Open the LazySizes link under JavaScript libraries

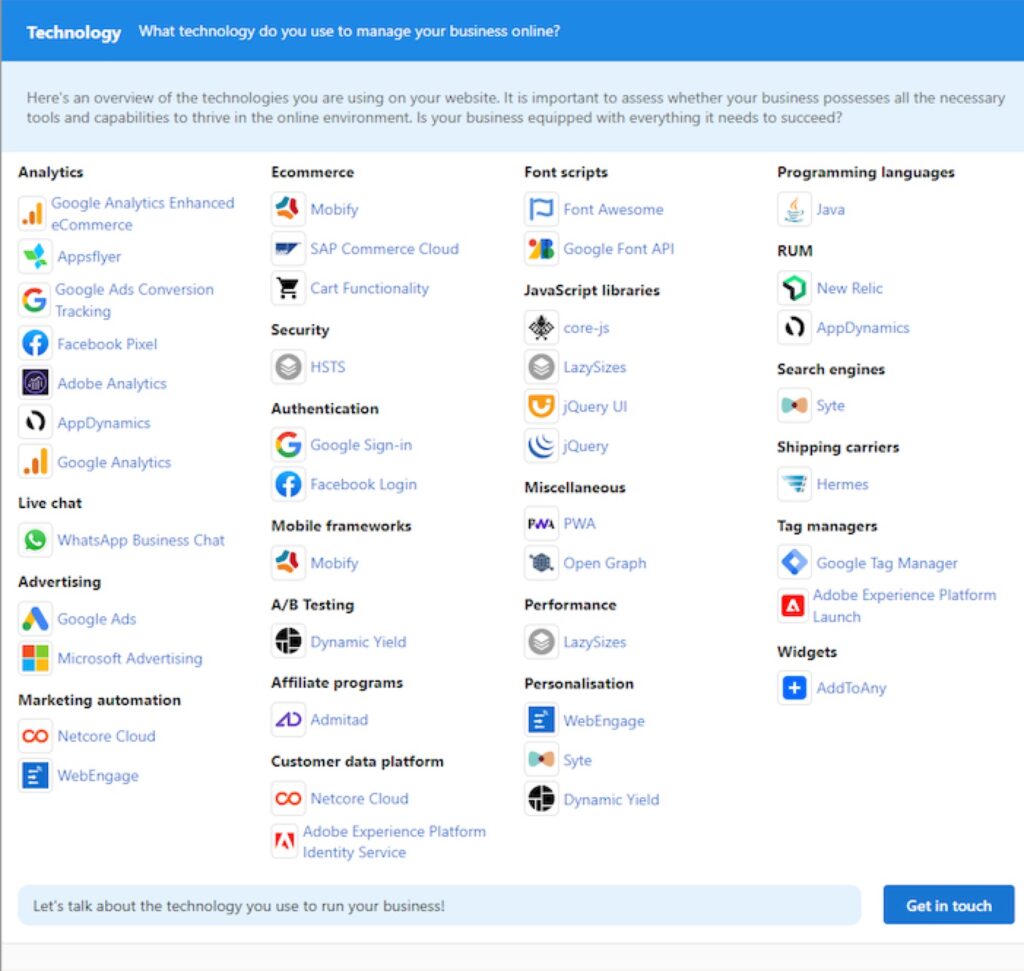coord(594,367)
